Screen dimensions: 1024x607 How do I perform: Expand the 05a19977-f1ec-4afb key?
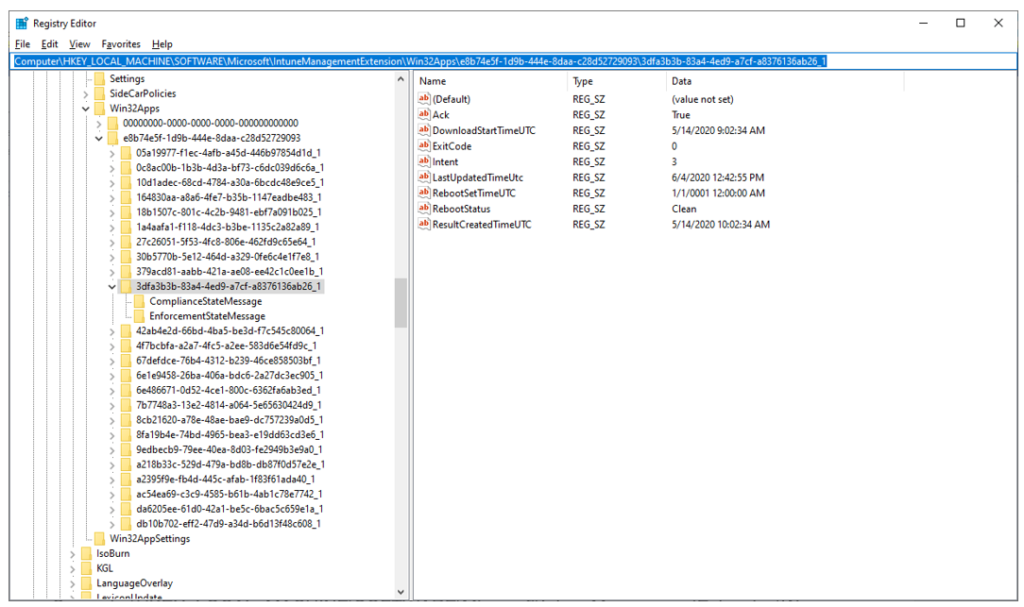pyautogui.click(x=112, y=153)
